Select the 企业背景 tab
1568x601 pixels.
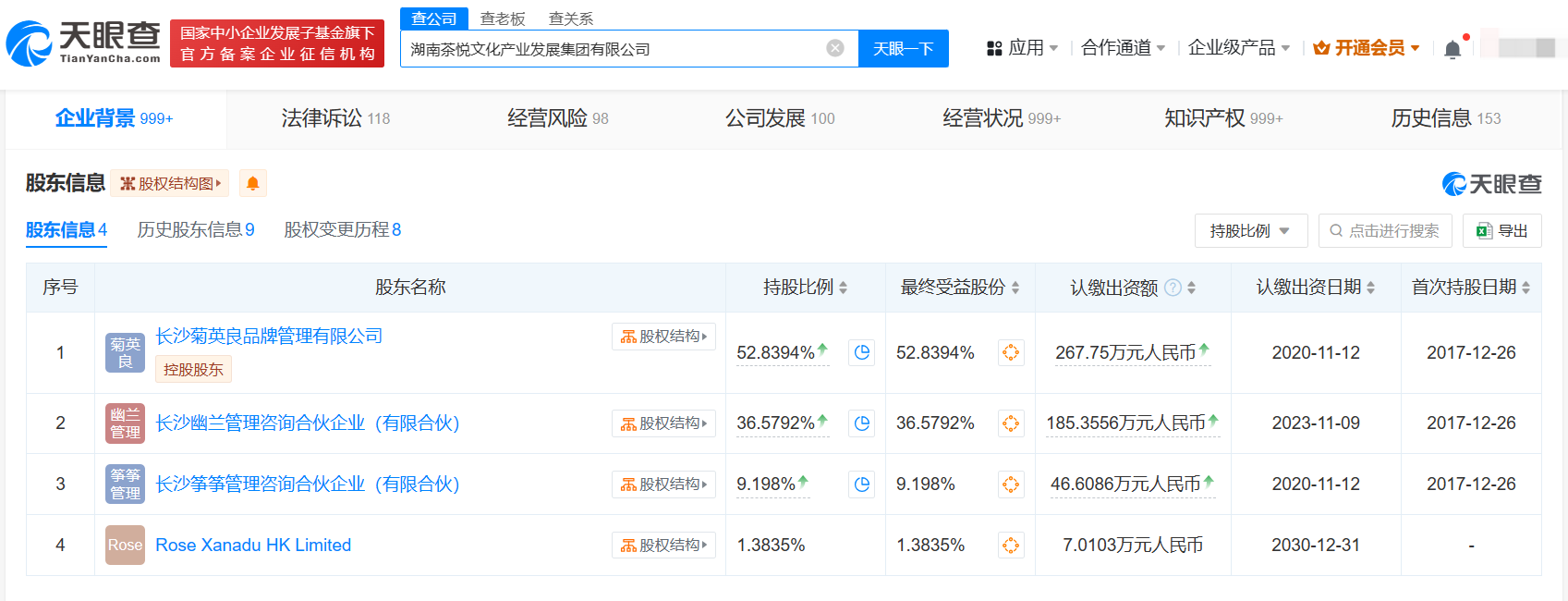pyautogui.click(x=115, y=118)
